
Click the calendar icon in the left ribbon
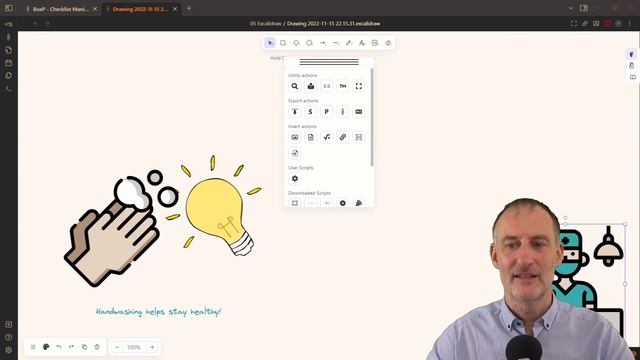9,63
